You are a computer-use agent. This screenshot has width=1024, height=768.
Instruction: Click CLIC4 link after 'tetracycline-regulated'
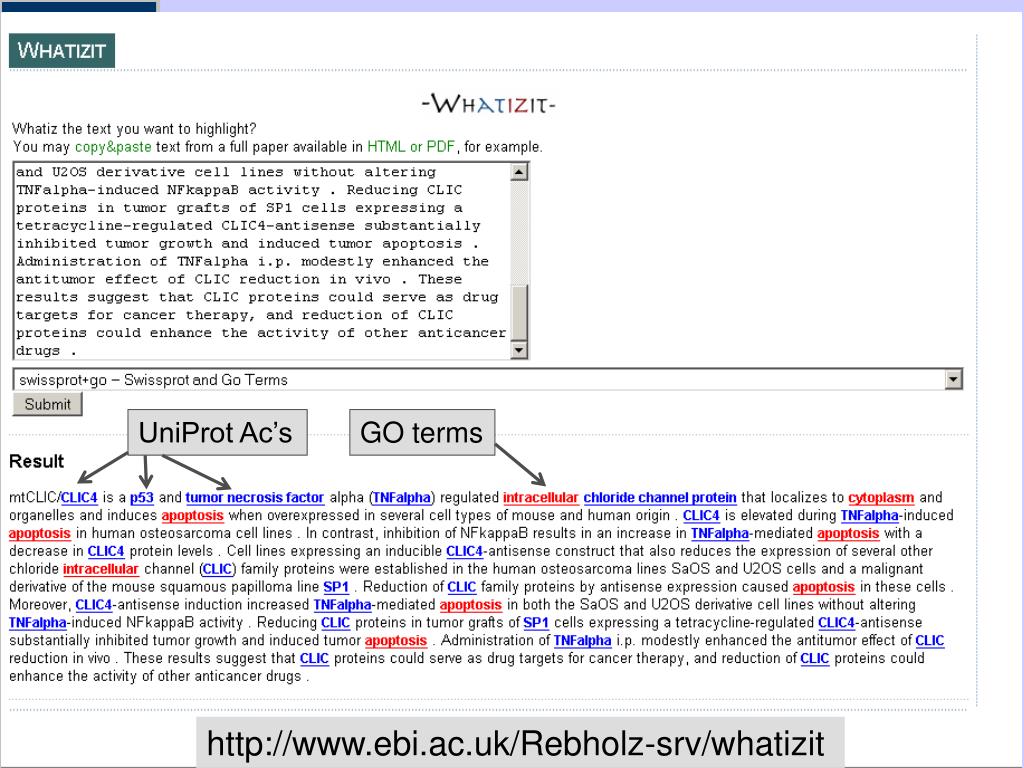point(837,622)
